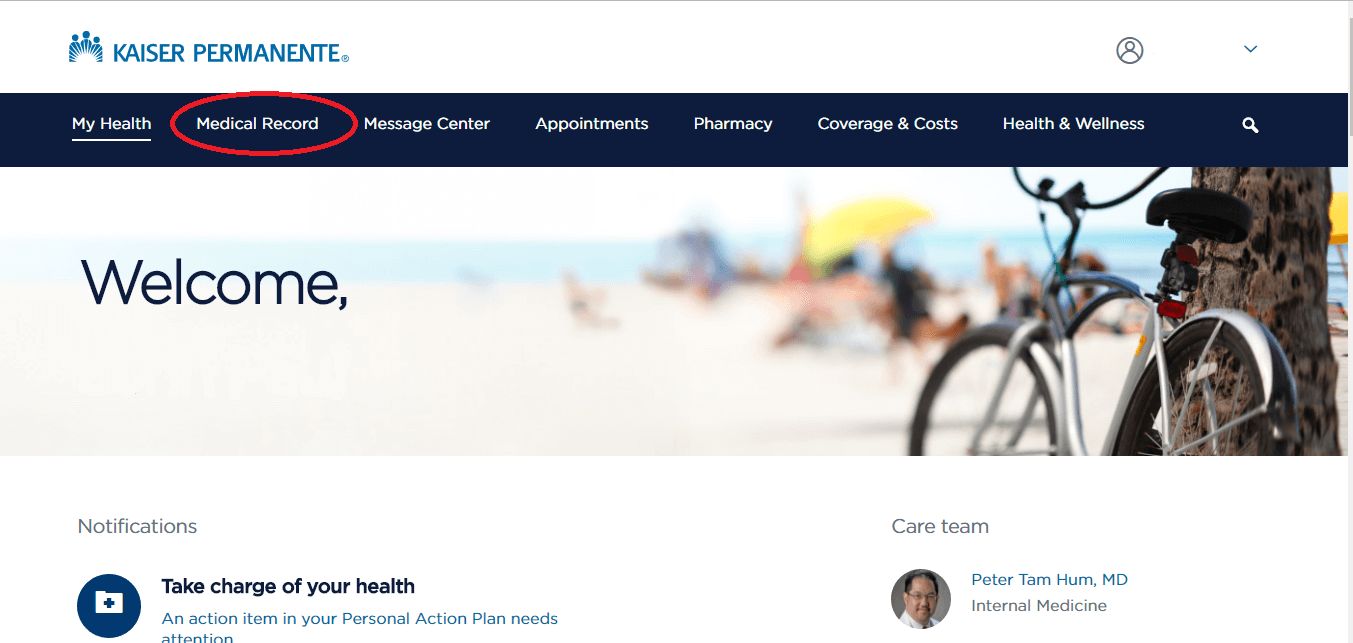Click the search magnifying glass icon
The height and width of the screenshot is (643, 1353).
tap(1250, 125)
